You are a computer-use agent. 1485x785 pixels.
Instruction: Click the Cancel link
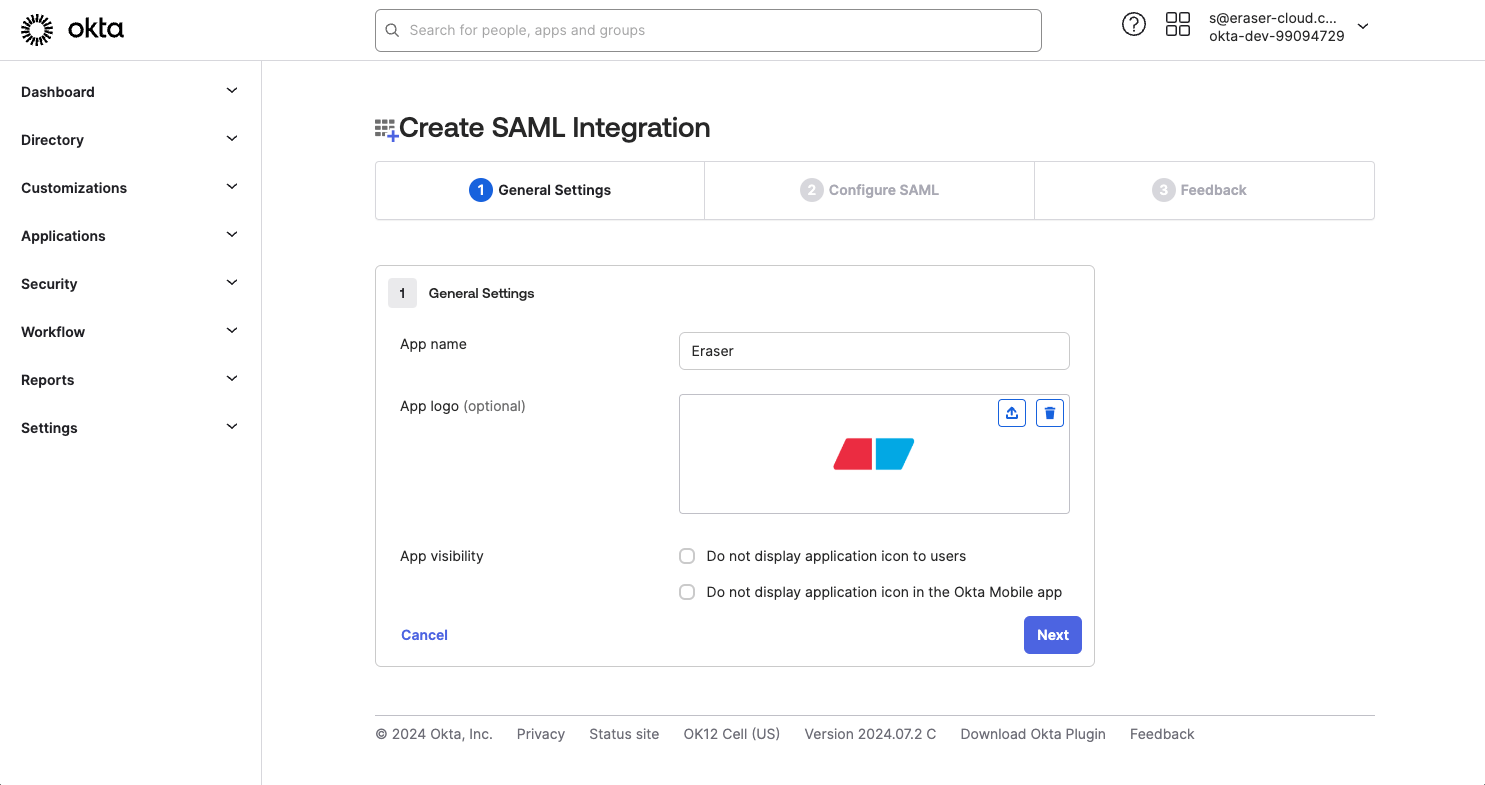click(424, 635)
